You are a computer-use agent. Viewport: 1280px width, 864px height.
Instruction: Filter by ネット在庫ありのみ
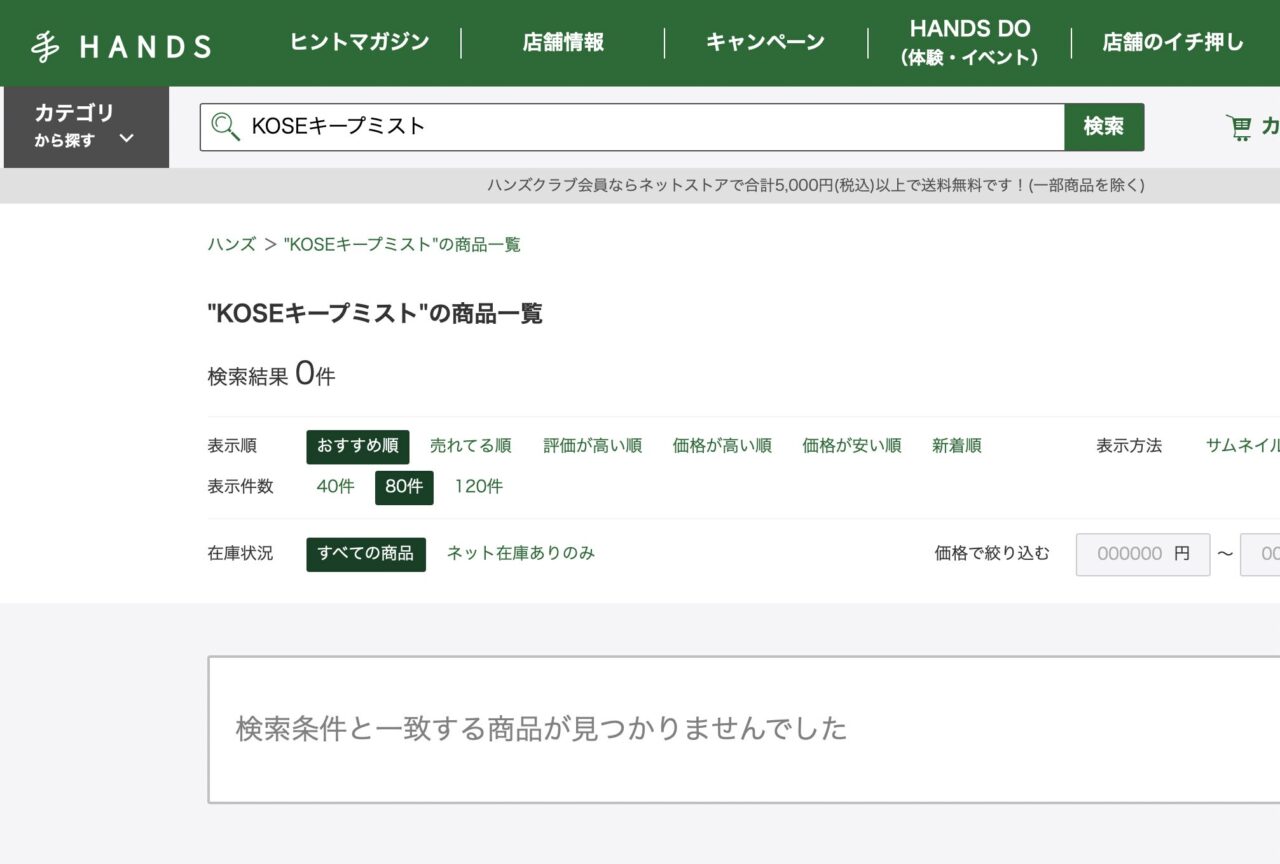point(521,553)
